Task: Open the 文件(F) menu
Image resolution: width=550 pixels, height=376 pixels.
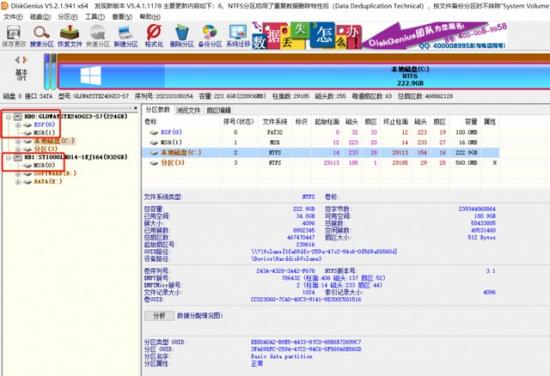Action: click(x=13, y=16)
